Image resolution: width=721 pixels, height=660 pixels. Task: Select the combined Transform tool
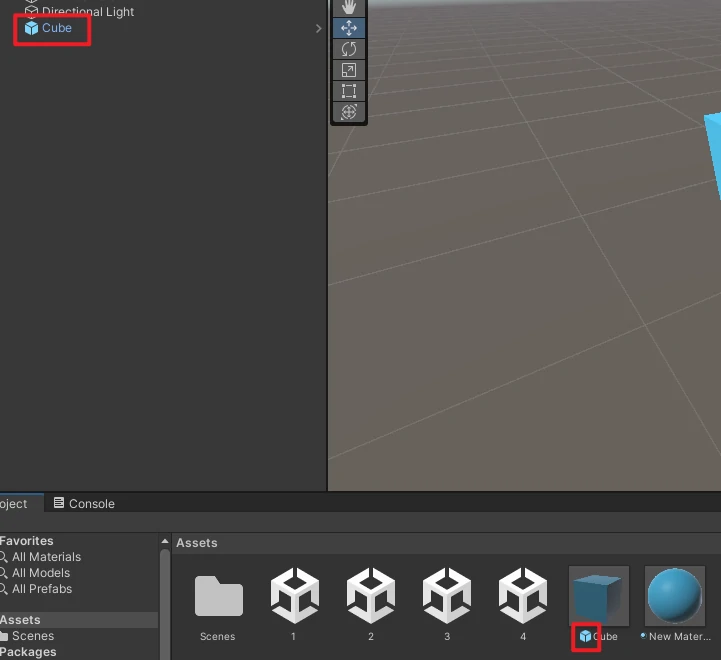[x=349, y=112]
